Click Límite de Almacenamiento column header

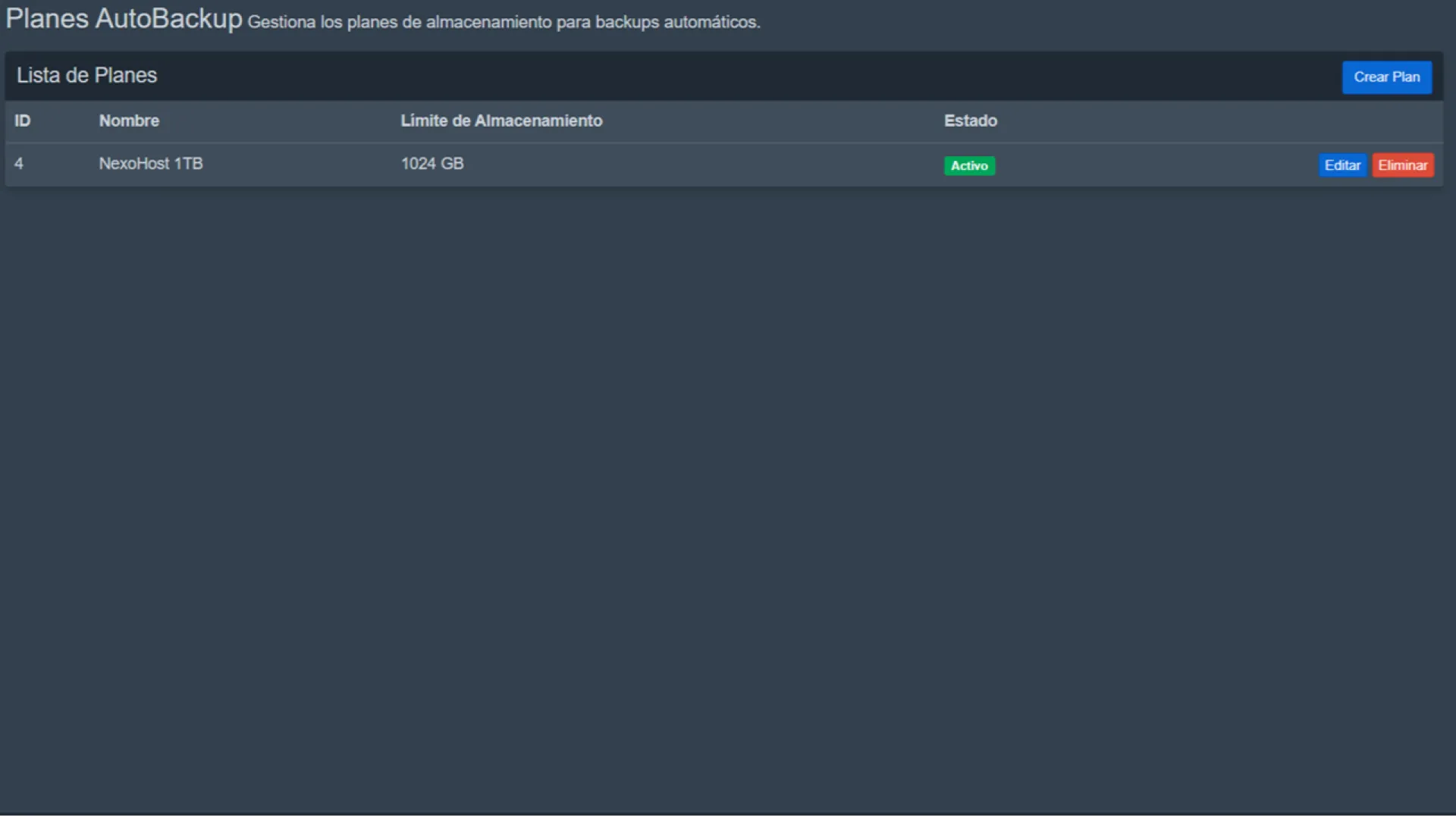(501, 121)
